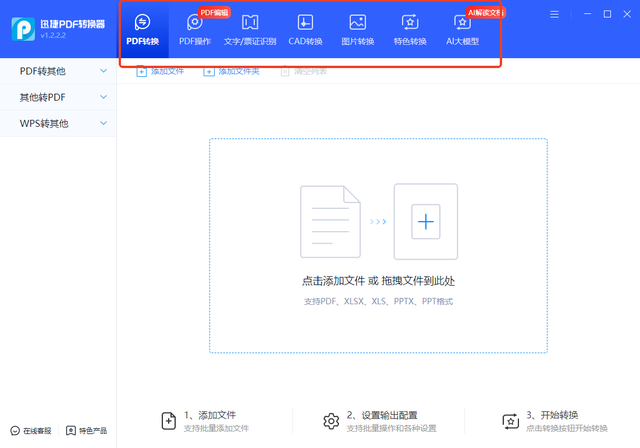Click the step 3 convert icon

[510, 421]
